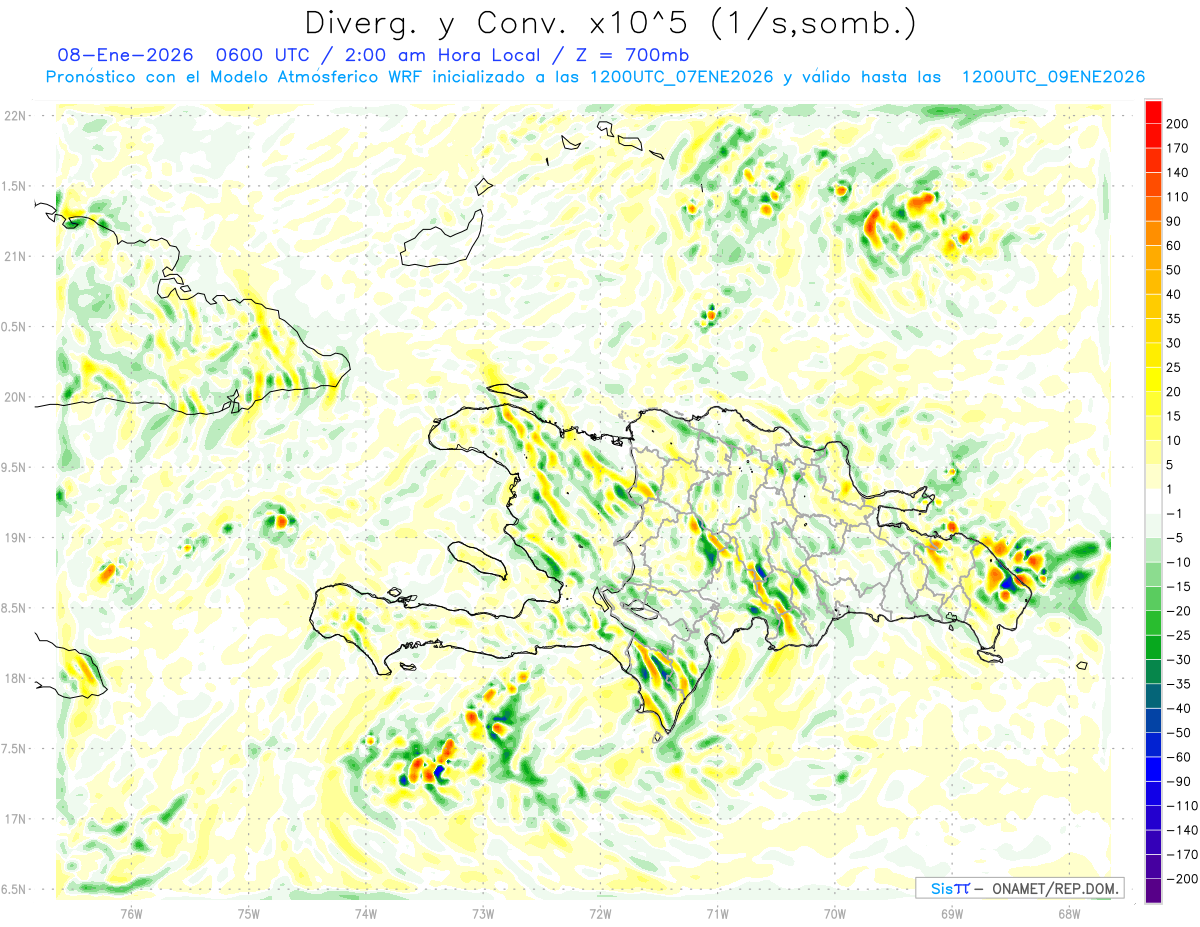
Task: Click the positive '25' scale value
Action: pos(1175,367)
